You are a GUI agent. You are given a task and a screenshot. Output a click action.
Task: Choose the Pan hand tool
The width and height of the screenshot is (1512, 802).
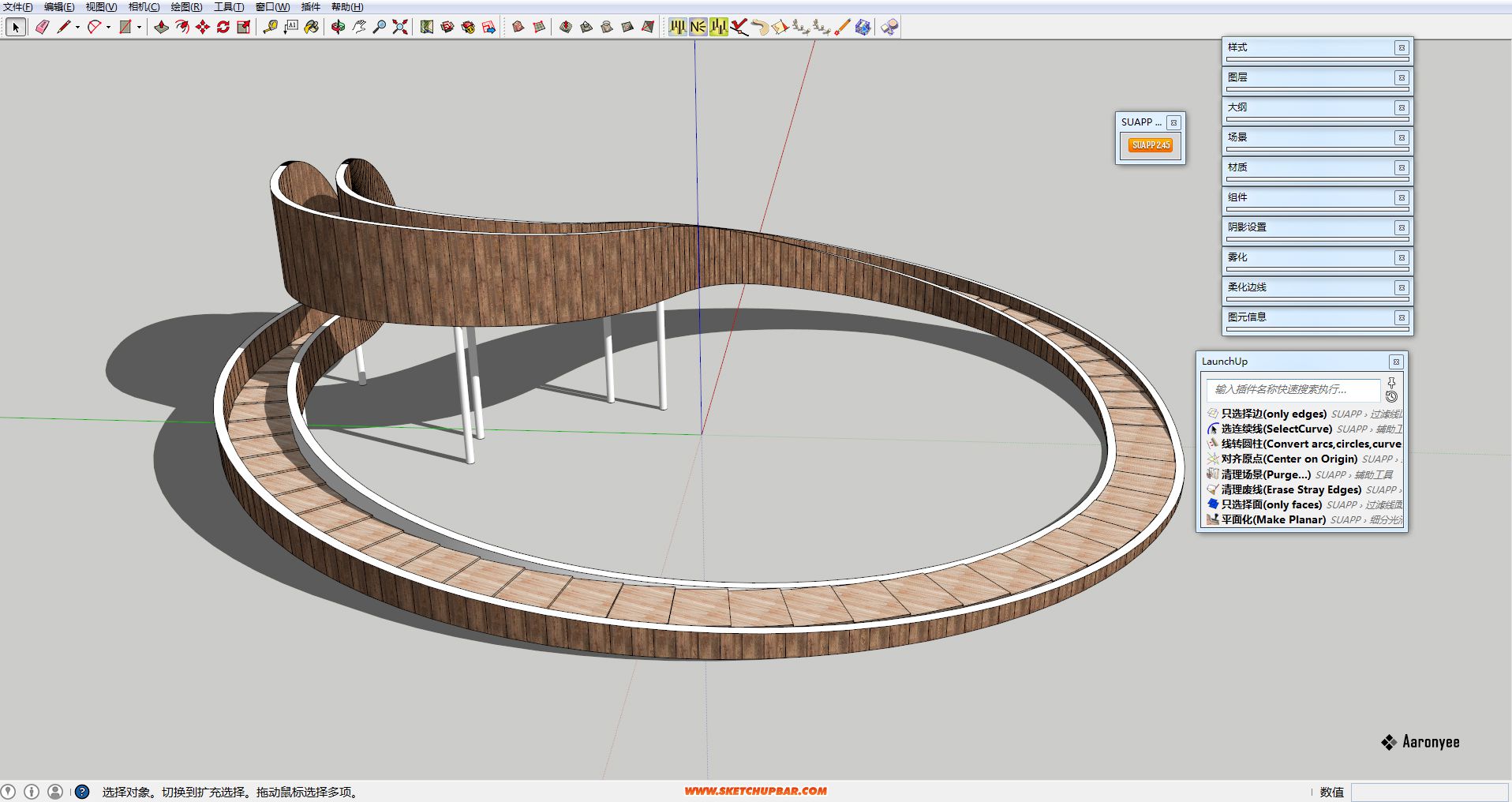click(x=358, y=27)
